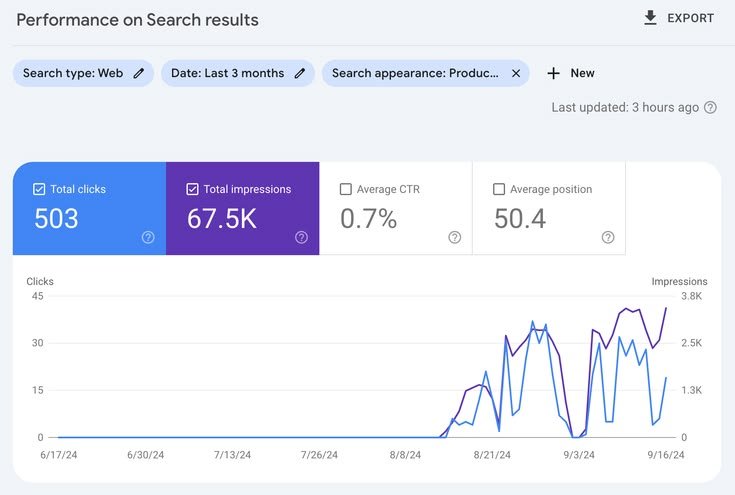
Task: Edit the Date: Last 3 months filter
Action: click(x=300, y=73)
